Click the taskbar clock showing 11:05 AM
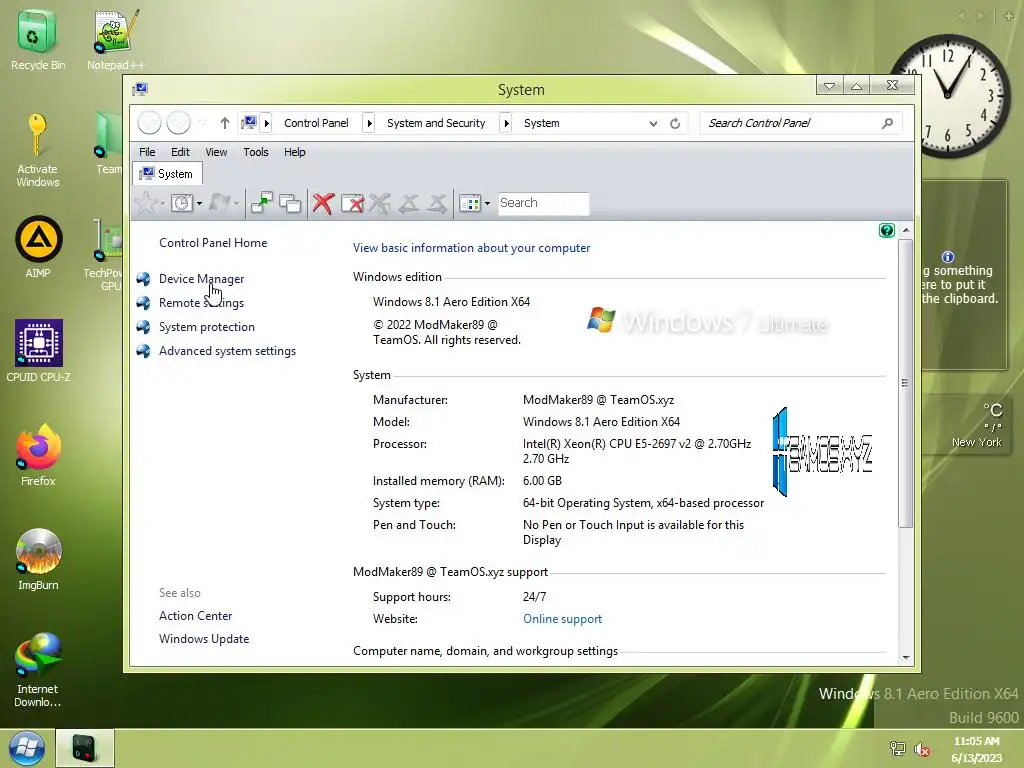Screen dimensions: 1024x768 pyautogui.click(x=976, y=749)
